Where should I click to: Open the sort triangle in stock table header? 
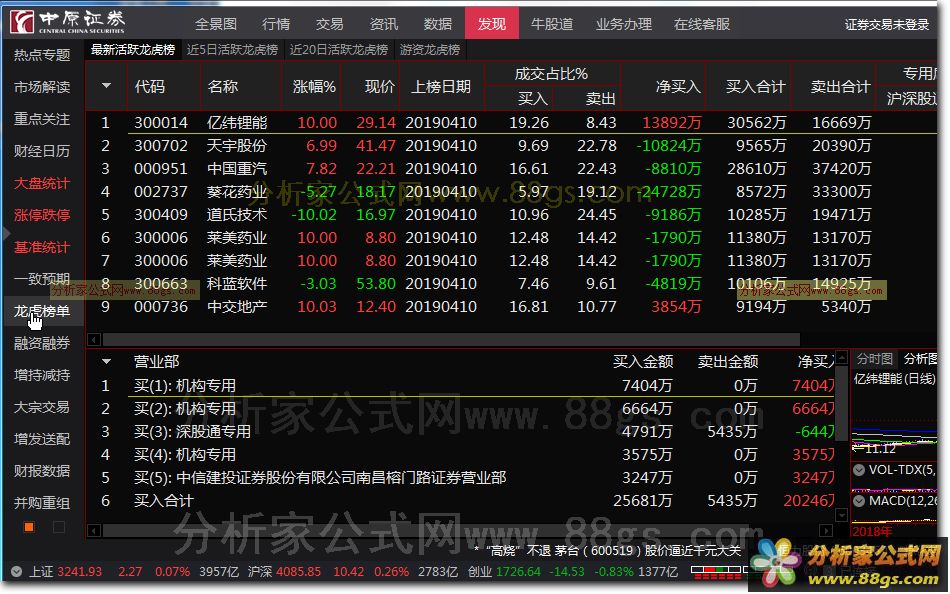point(106,85)
